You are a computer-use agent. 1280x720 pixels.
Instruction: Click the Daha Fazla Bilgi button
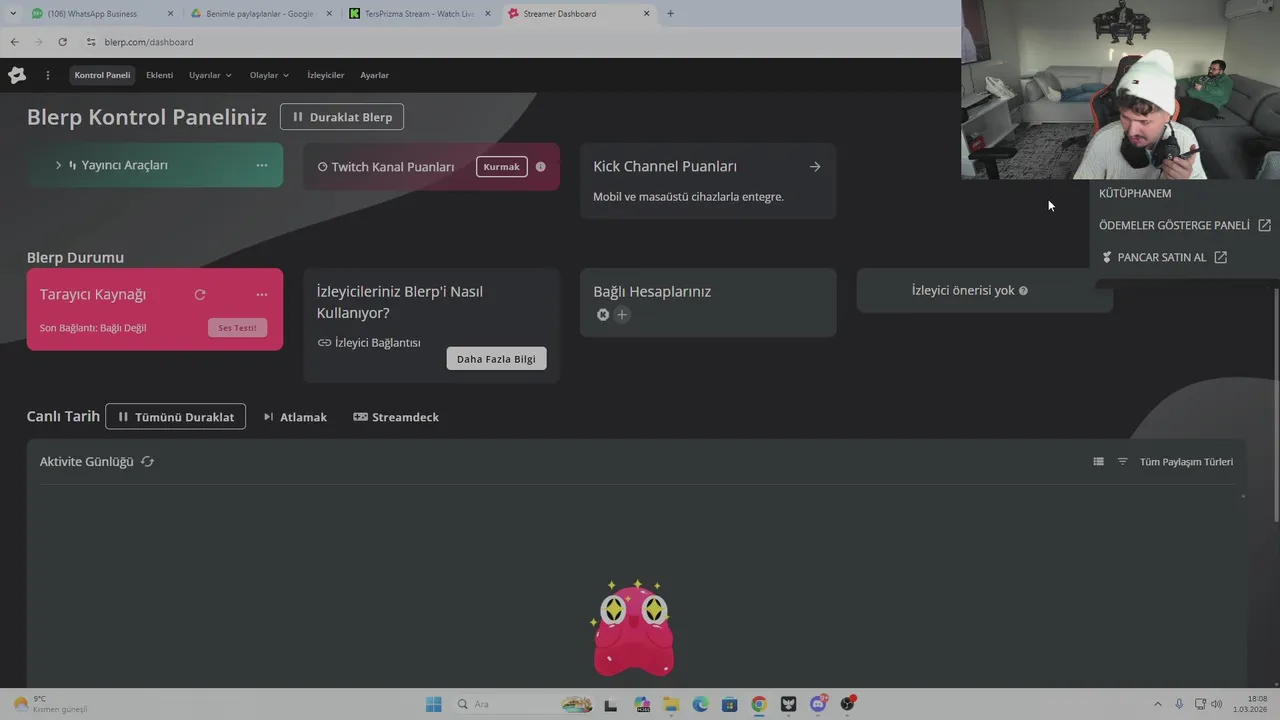[496, 359]
